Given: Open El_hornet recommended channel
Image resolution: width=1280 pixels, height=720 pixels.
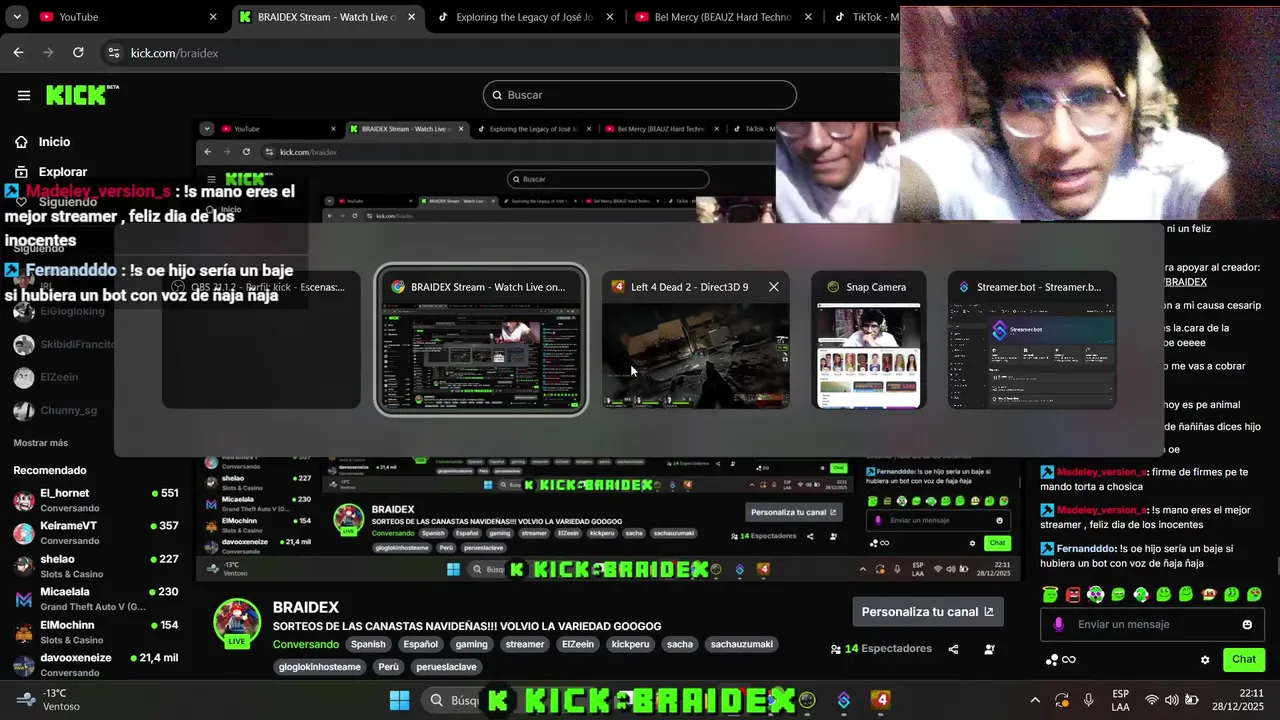Looking at the screenshot, I should [95, 500].
